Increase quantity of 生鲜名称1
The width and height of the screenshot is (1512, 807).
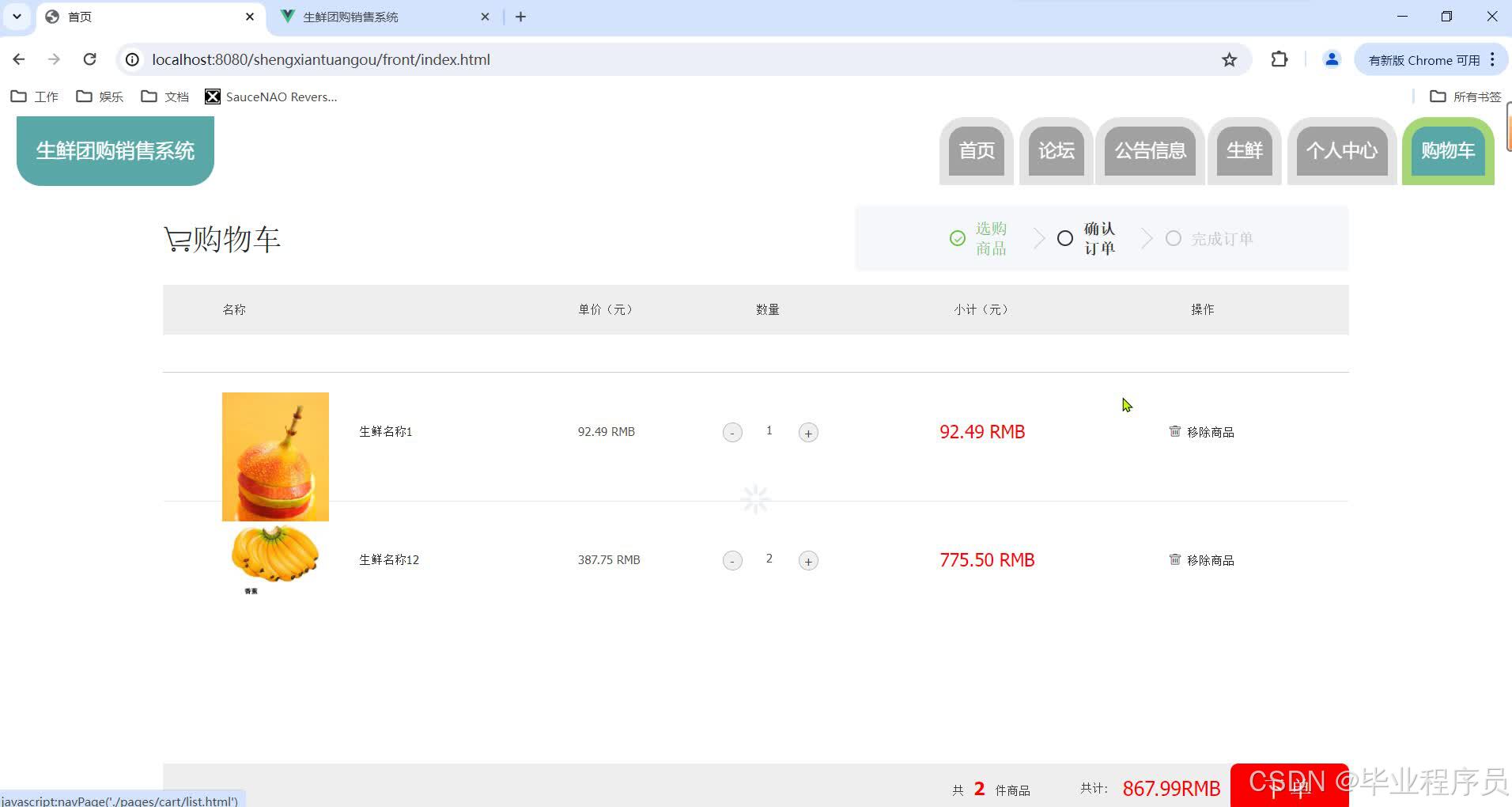coord(808,433)
